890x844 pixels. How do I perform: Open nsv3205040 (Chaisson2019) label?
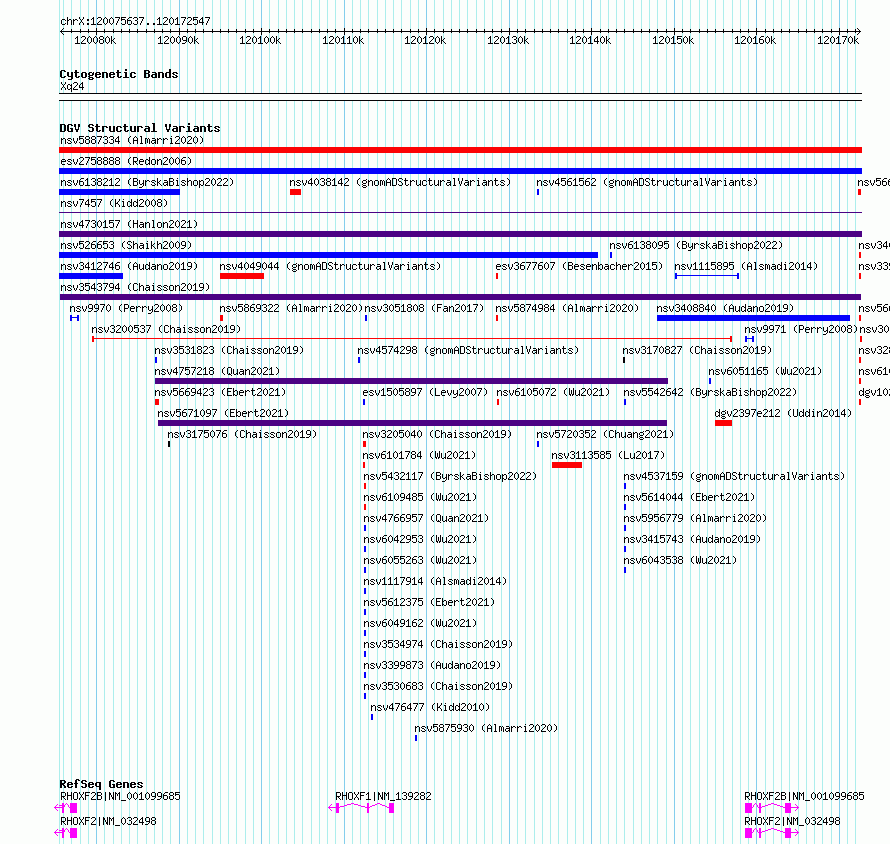point(437,434)
